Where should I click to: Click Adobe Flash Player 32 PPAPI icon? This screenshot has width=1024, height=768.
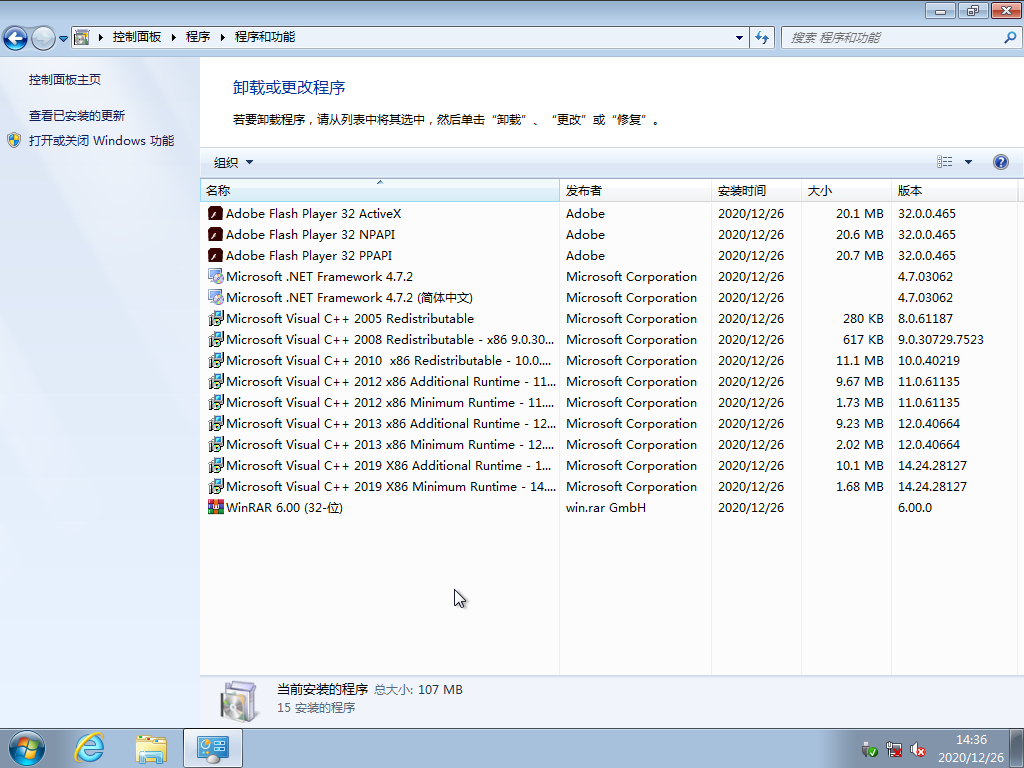coord(216,255)
